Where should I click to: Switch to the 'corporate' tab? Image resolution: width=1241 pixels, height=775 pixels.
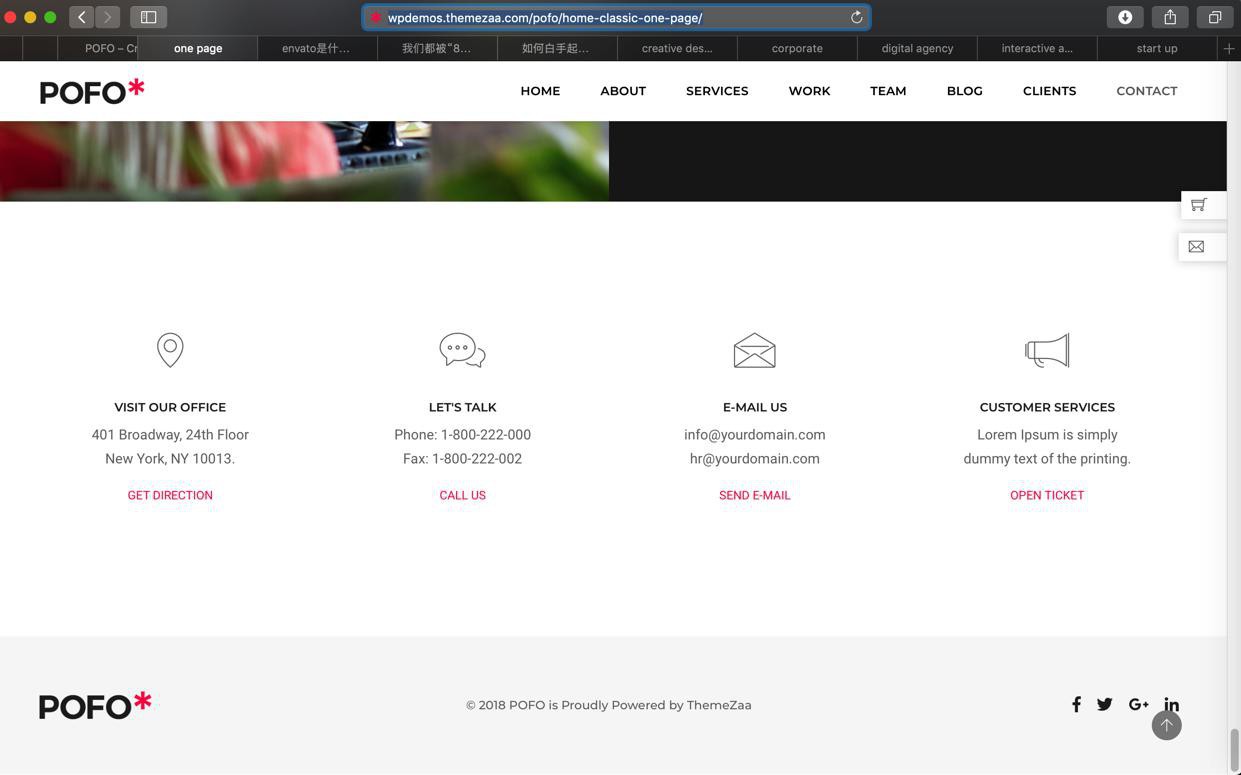click(x=797, y=48)
